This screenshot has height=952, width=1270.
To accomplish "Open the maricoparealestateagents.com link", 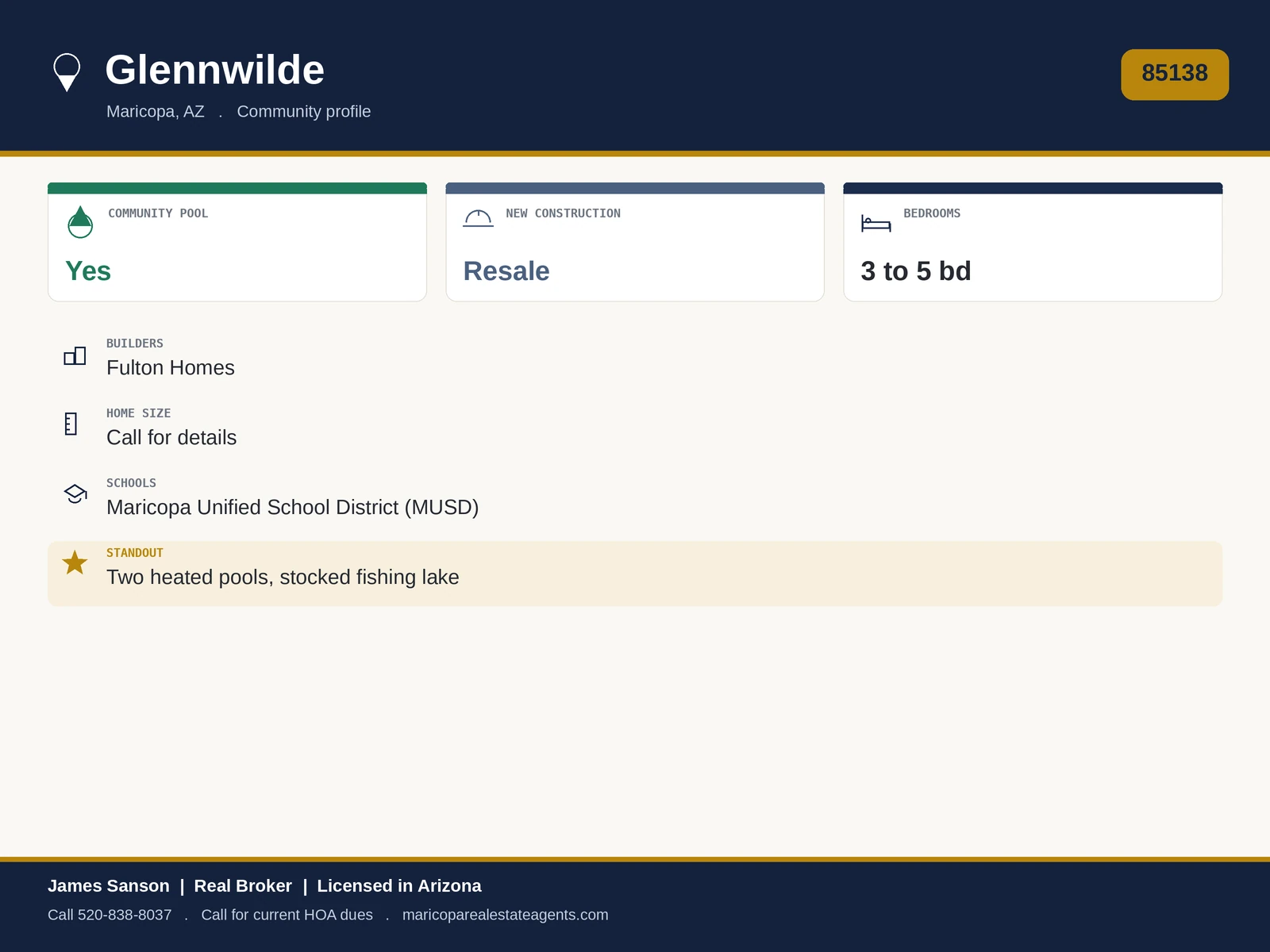I will tap(506, 915).
